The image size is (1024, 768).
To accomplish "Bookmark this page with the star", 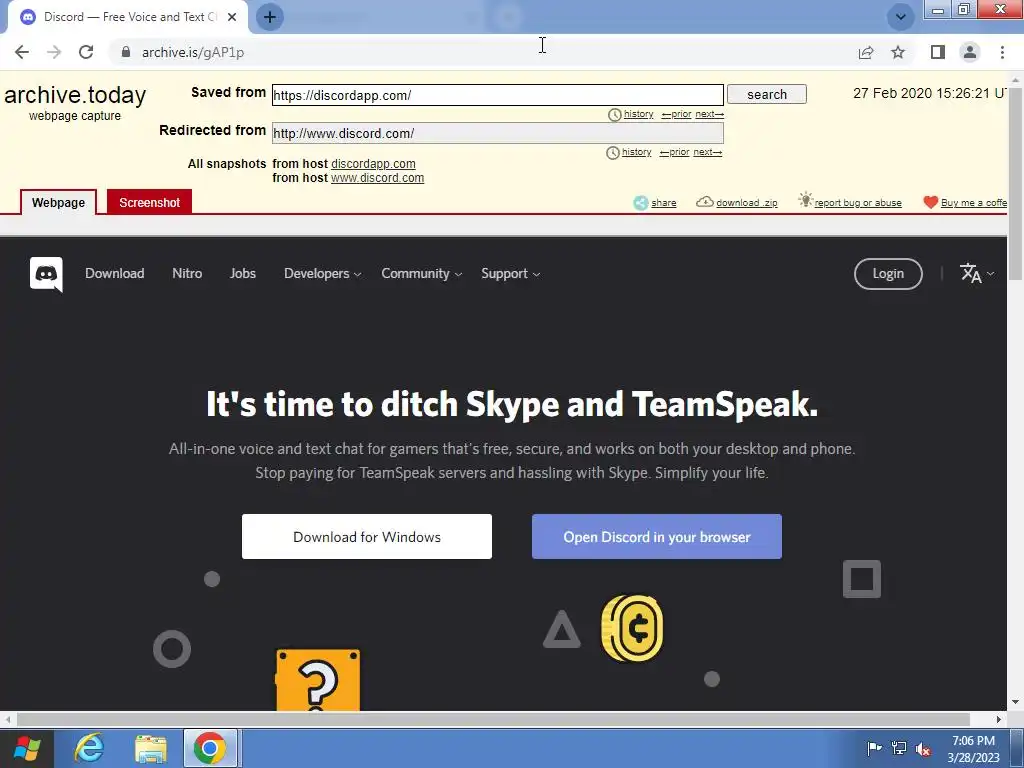I will pos(898,52).
